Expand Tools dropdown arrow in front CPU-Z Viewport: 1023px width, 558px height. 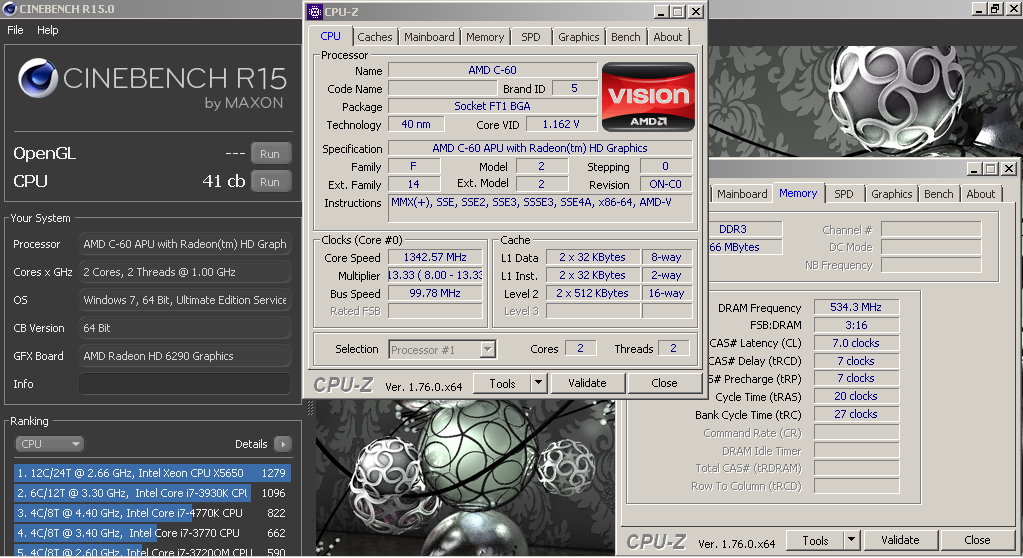[538, 384]
